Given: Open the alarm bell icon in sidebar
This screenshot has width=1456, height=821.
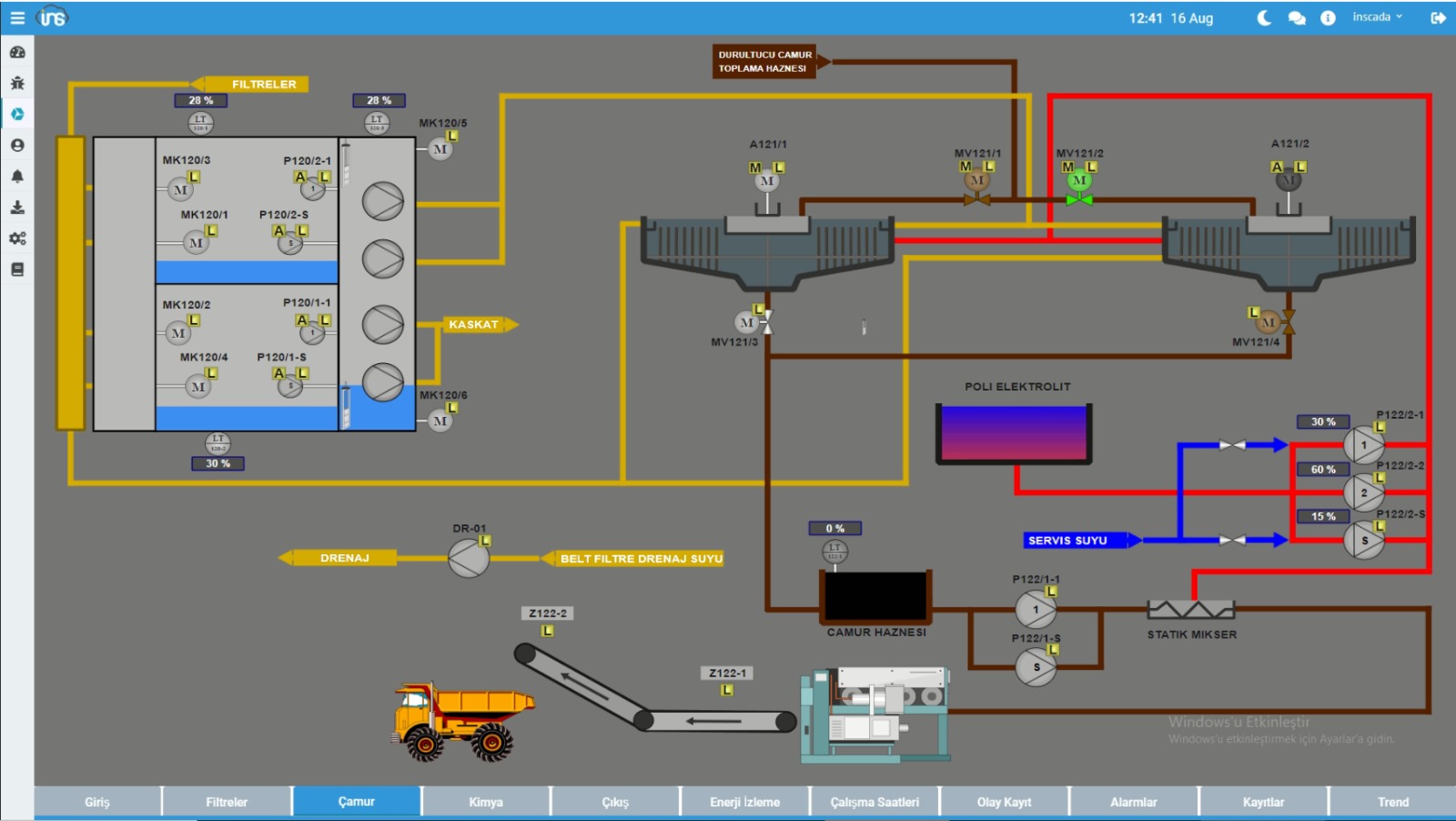Looking at the screenshot, I should 17,176.
